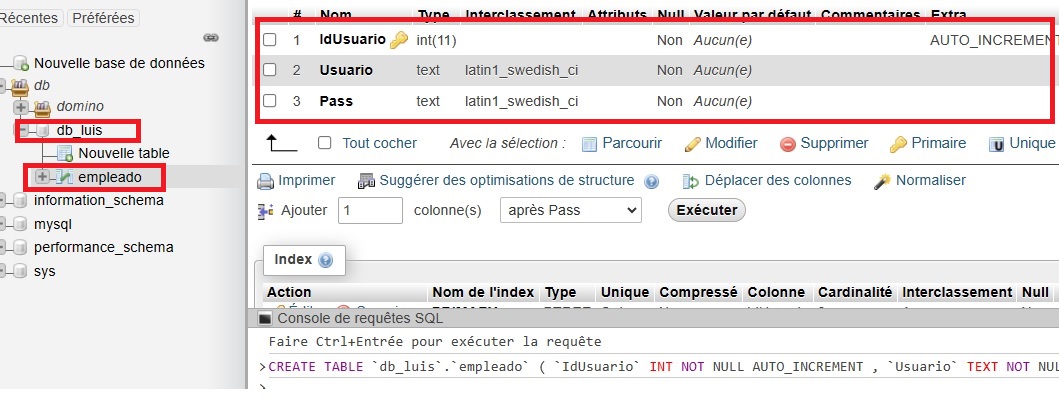This screenshot has width=1059, height=399.
Task: Expand the sys database node
Action: pos(3,271)
